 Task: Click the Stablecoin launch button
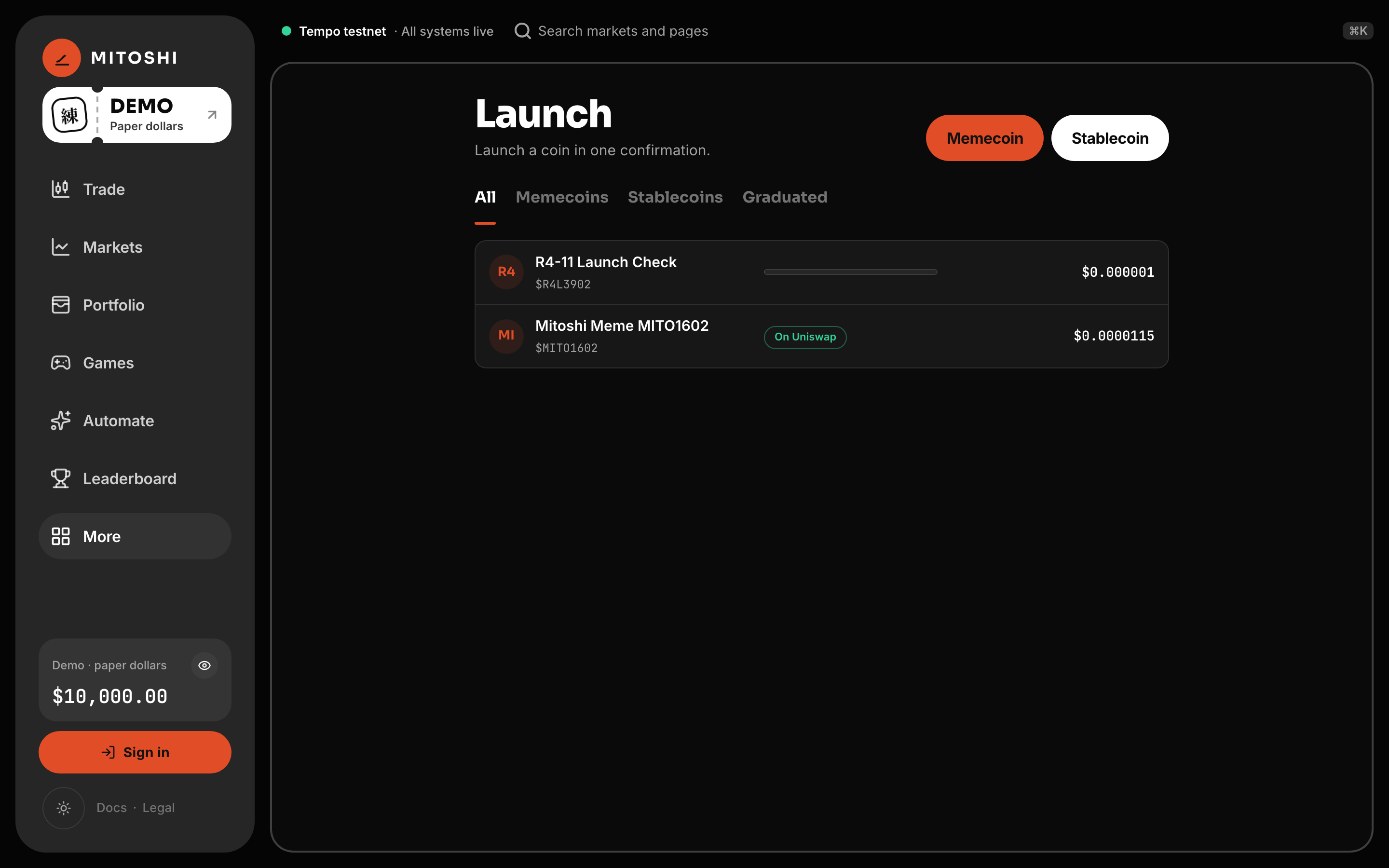(1109, 138)
